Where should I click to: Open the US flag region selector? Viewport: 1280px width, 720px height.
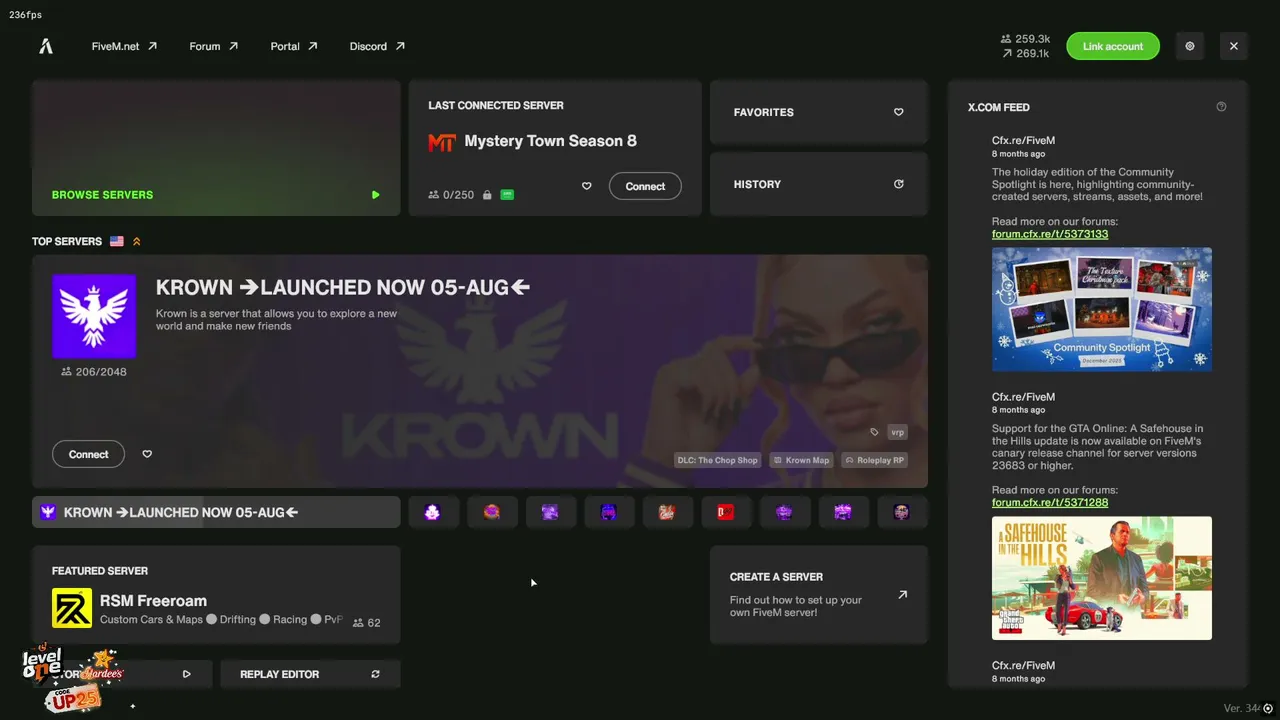coord(117,241)
